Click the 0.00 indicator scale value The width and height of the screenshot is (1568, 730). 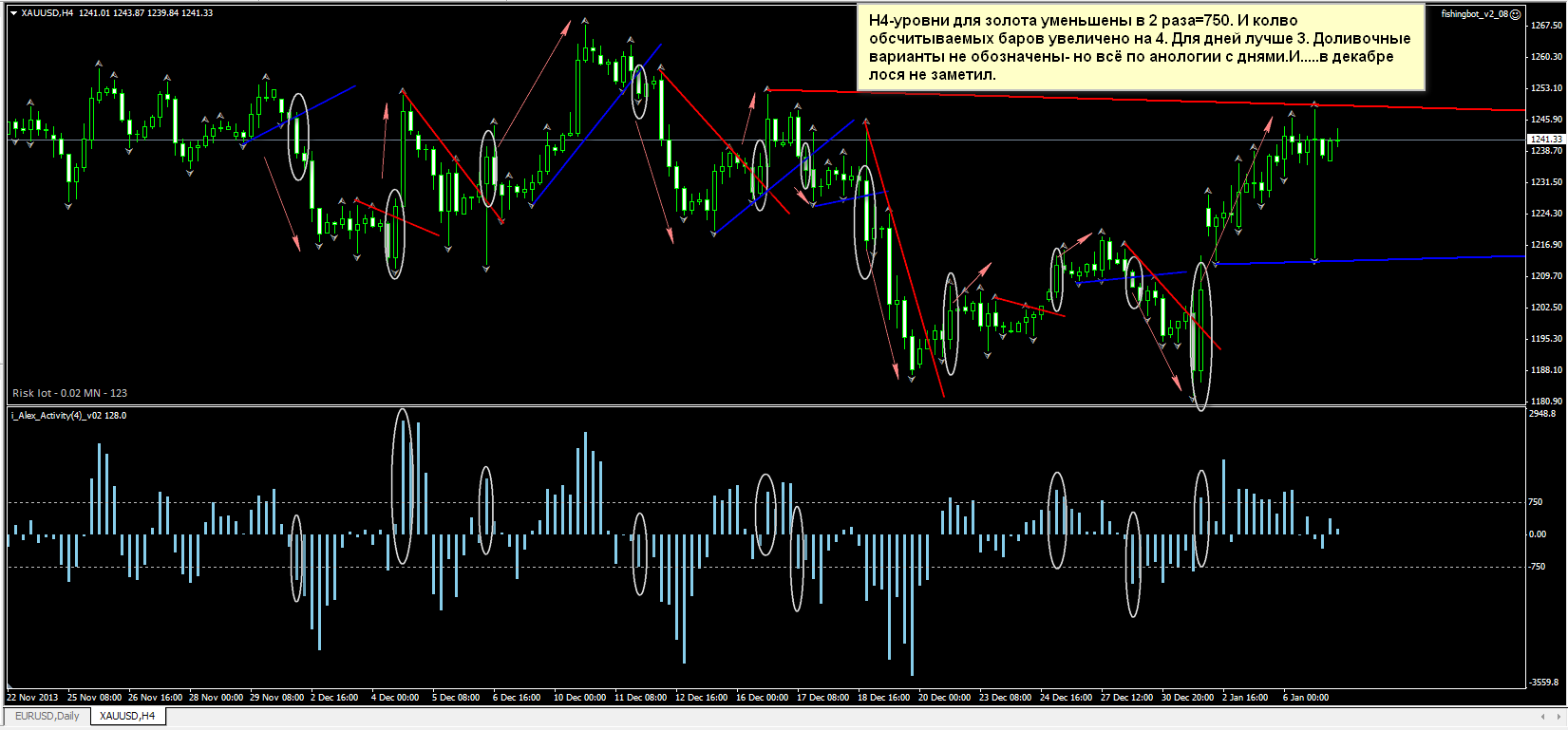coord(1538,534)
